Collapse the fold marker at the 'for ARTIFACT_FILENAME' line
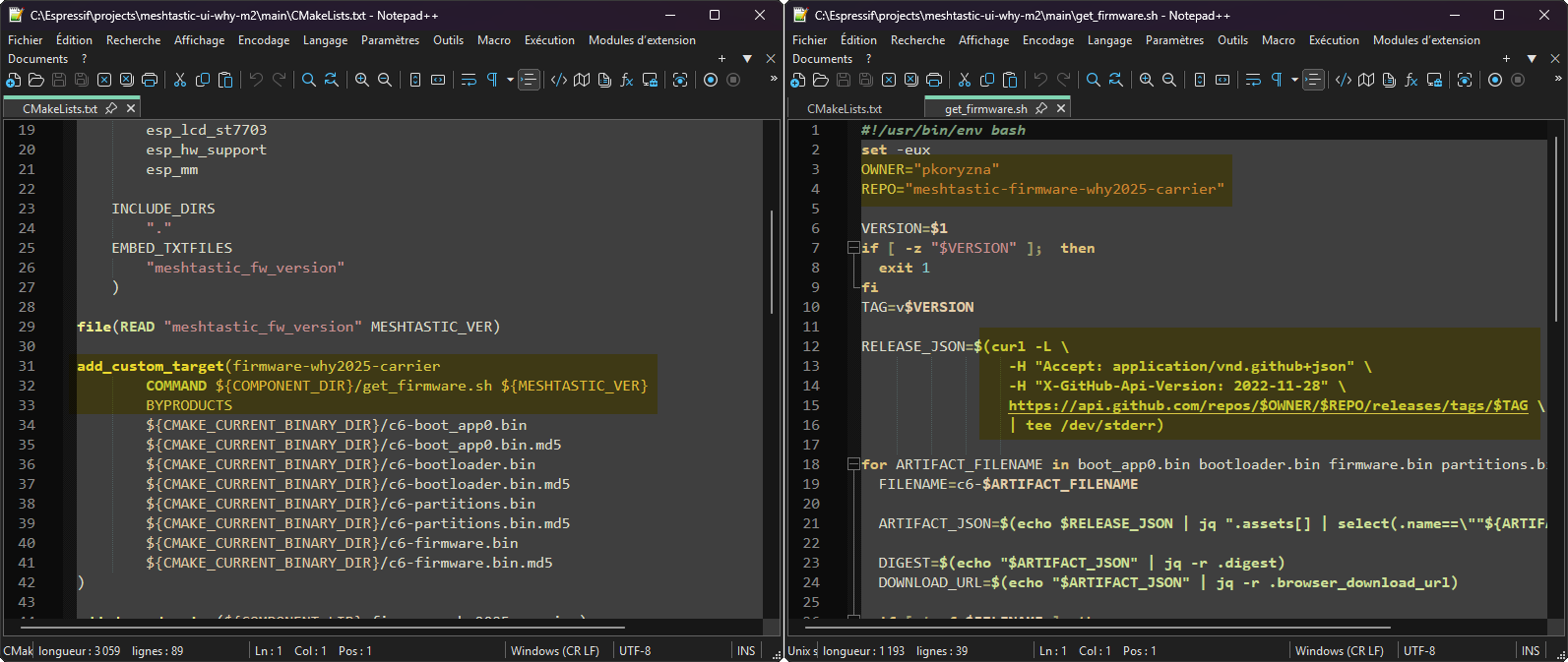This screenshot has height=662, width=1568. (x=853, y=464)
